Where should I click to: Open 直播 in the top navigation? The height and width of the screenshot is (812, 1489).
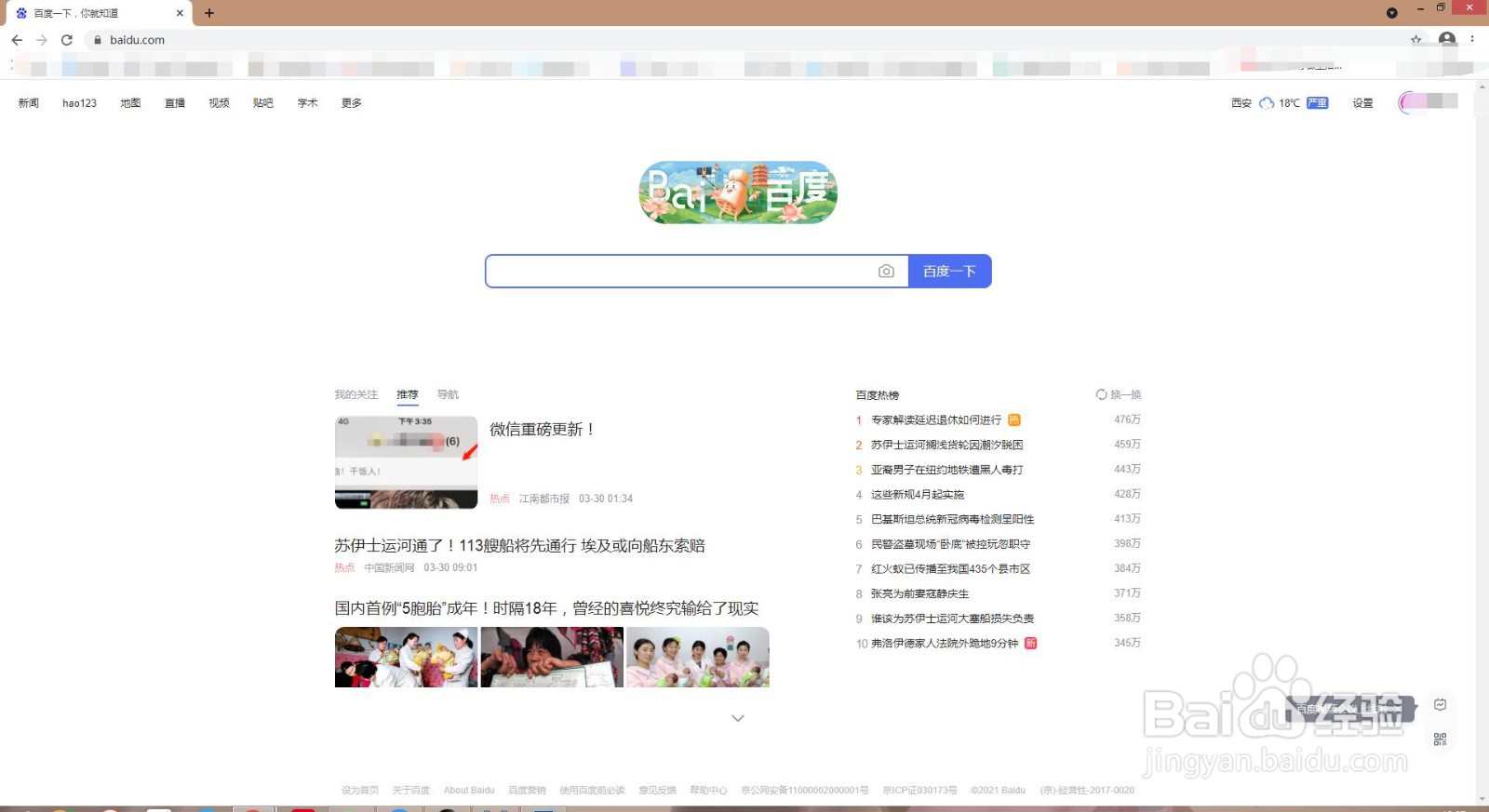[x=175, y=103]
